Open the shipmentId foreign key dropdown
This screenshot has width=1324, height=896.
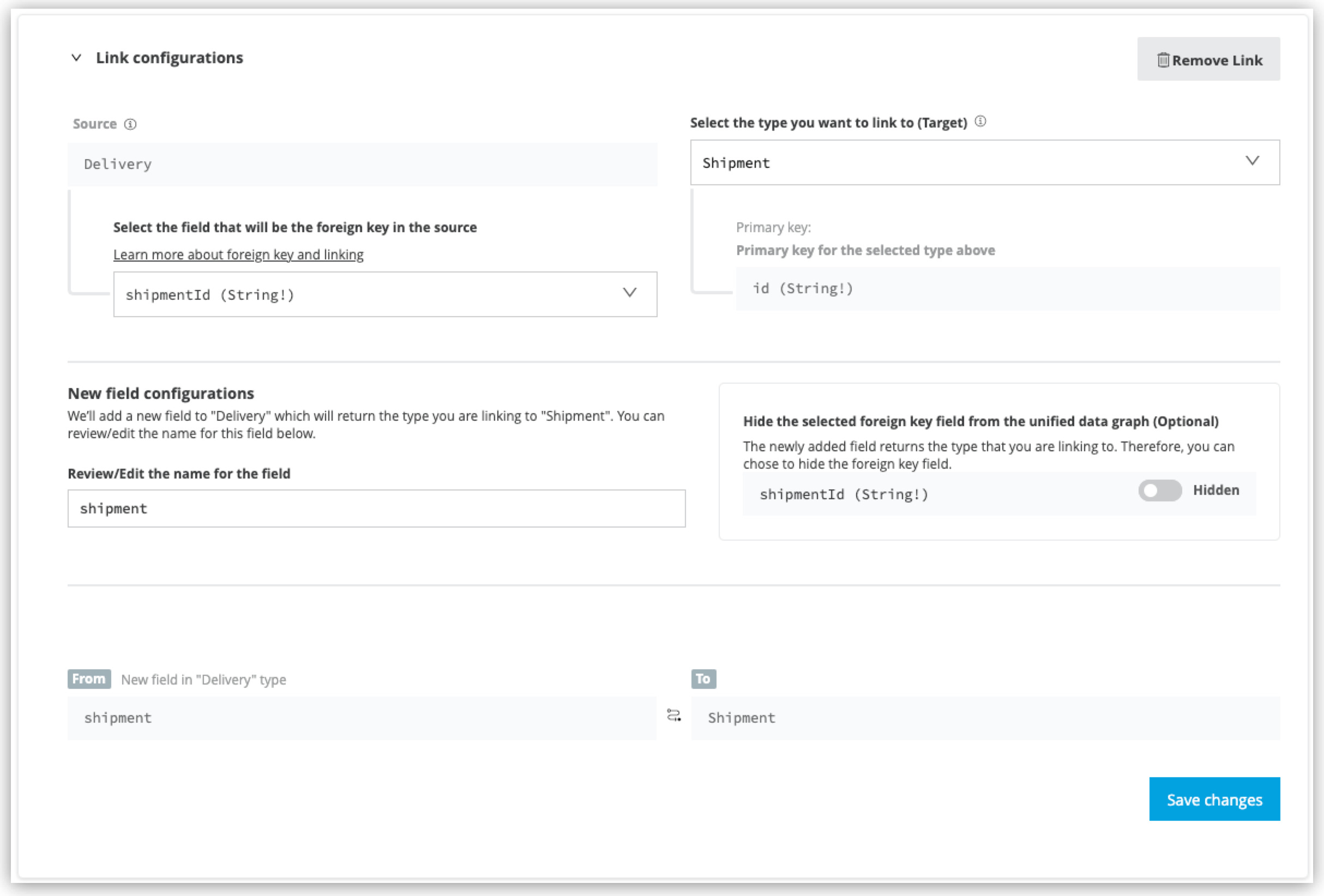point(629,294)
